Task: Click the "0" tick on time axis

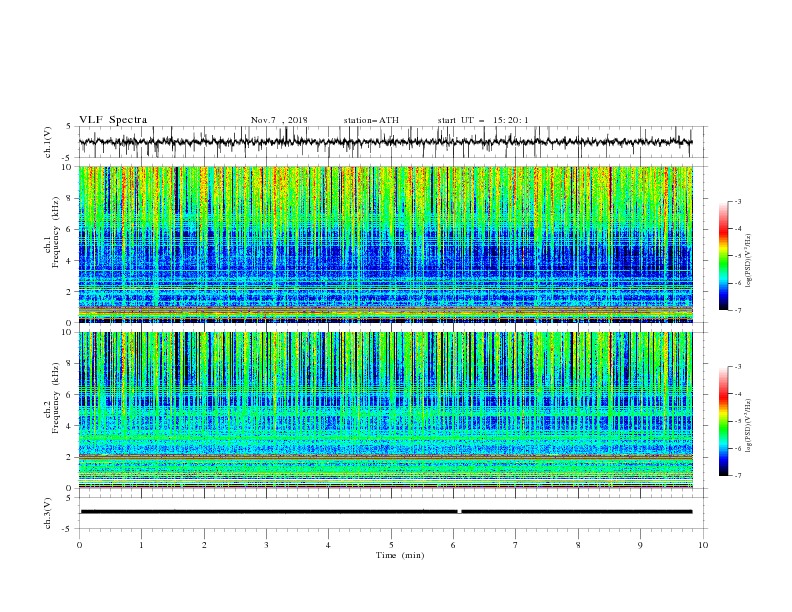Action: pos(79,545)
